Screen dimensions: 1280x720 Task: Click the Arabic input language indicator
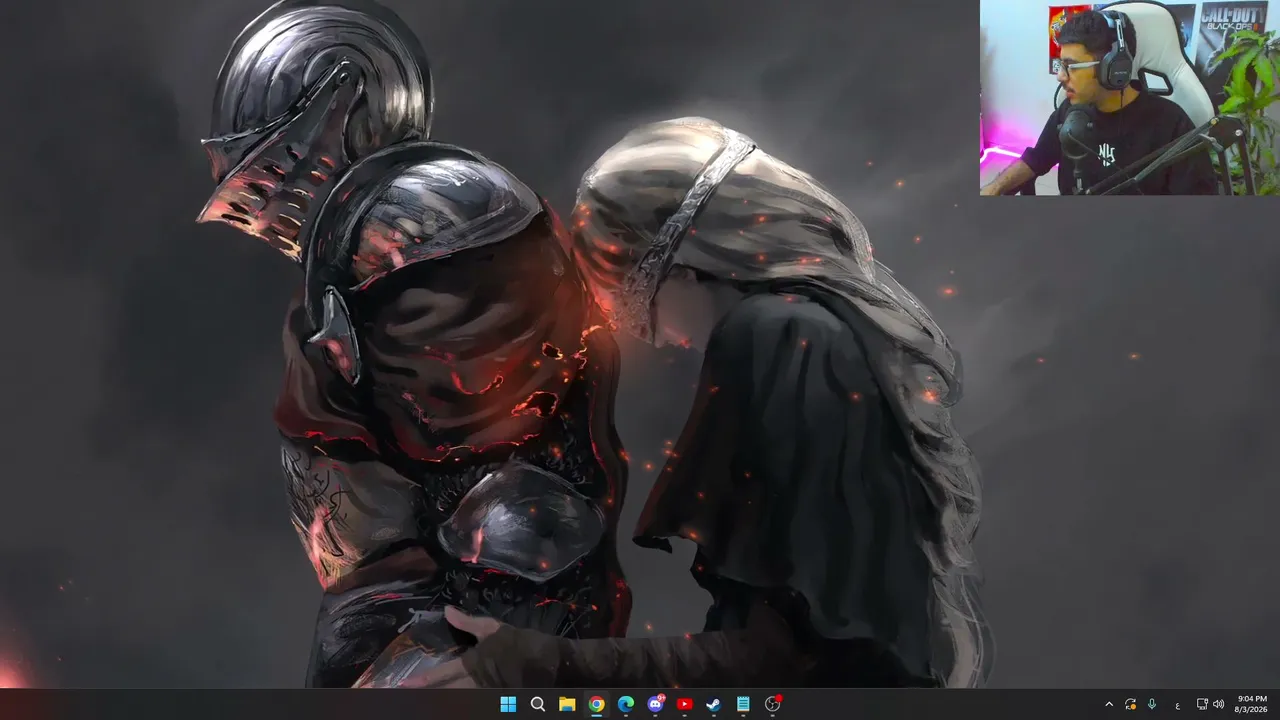click(x=1177, y=704)
